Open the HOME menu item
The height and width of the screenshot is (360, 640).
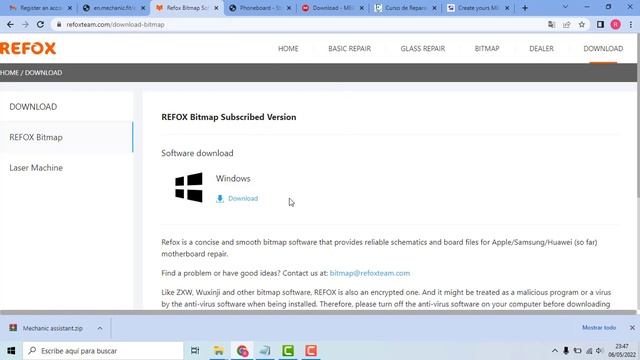288,49
